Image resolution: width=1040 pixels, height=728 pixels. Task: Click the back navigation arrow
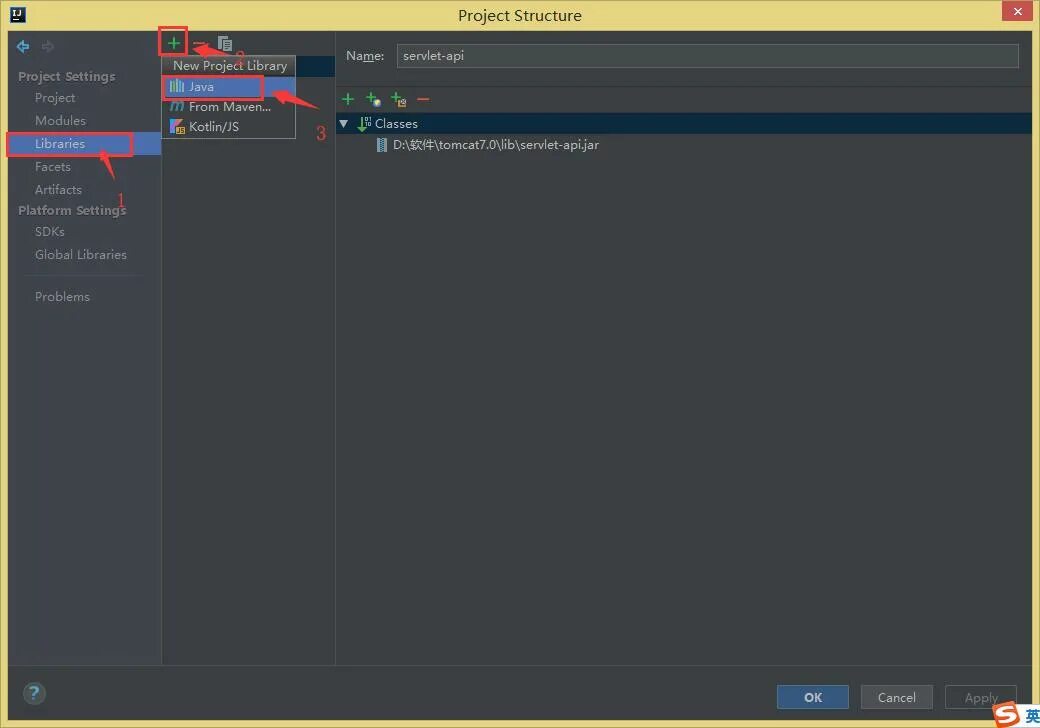(23, 46)
